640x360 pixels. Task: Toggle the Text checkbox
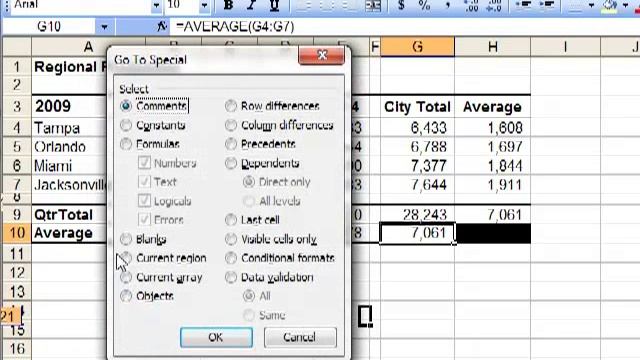coord(144,182)
